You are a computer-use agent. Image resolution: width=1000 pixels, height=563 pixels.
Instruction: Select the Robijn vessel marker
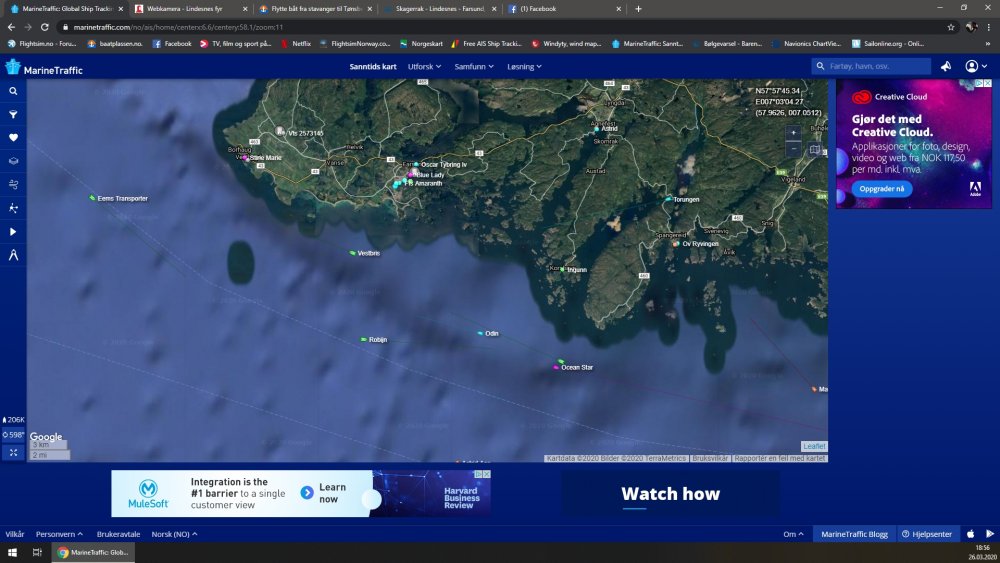tap(364, 340)
